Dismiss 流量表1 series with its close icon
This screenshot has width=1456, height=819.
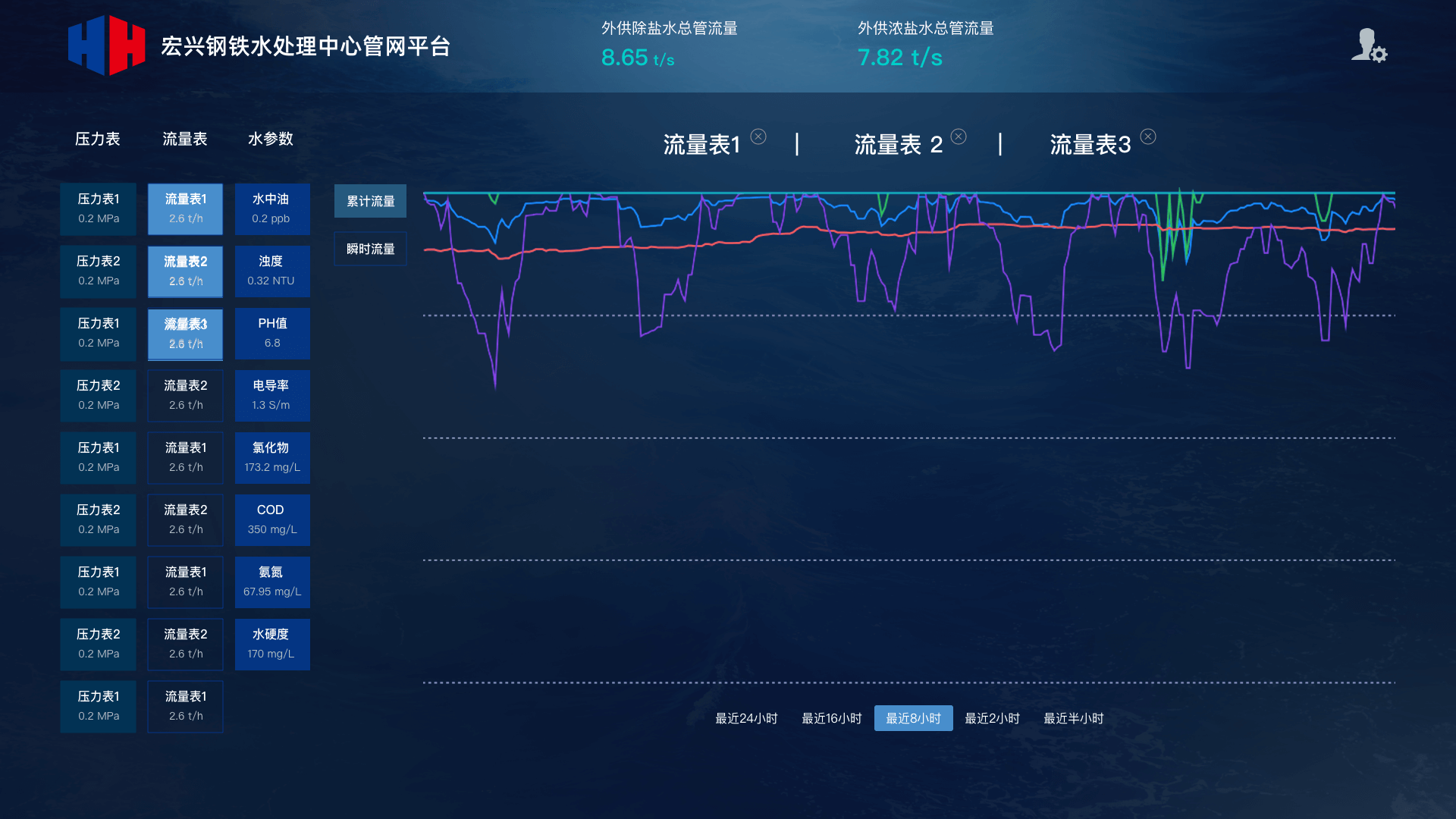(758, 136)
